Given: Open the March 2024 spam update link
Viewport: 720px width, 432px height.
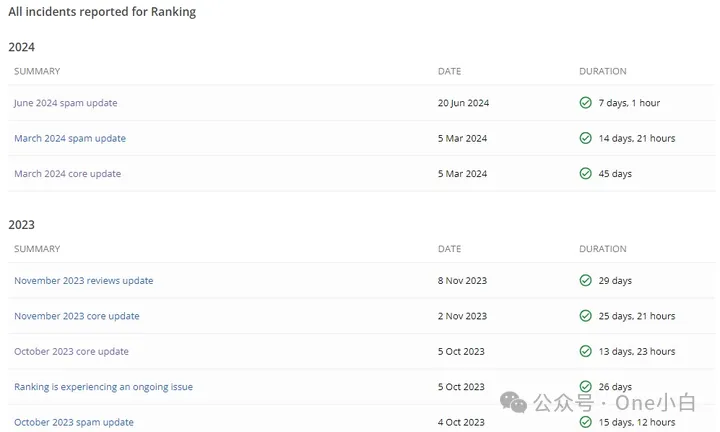Looking at the screenshot, I should click(70, 138).
